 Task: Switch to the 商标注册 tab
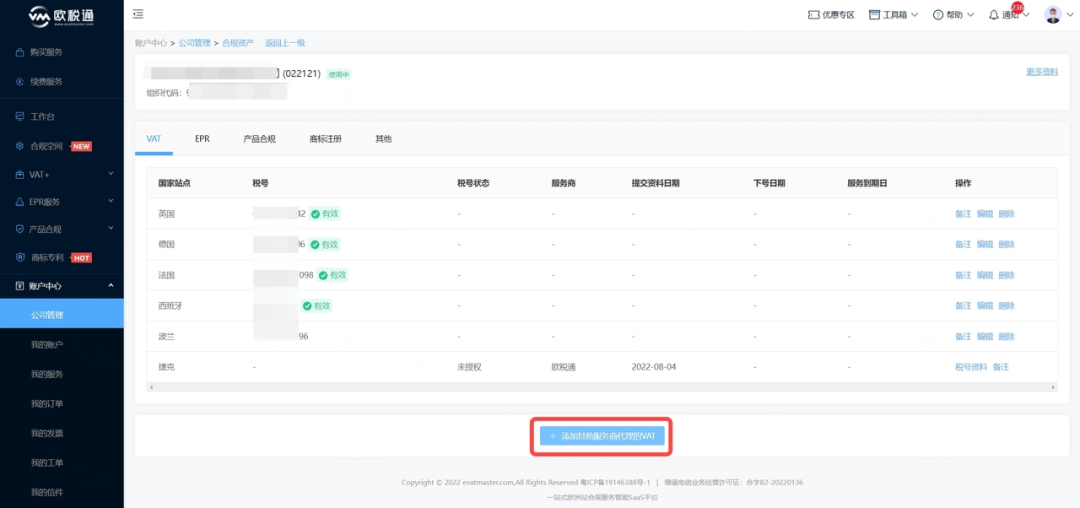pyautogui.click(x=325, y=139)
